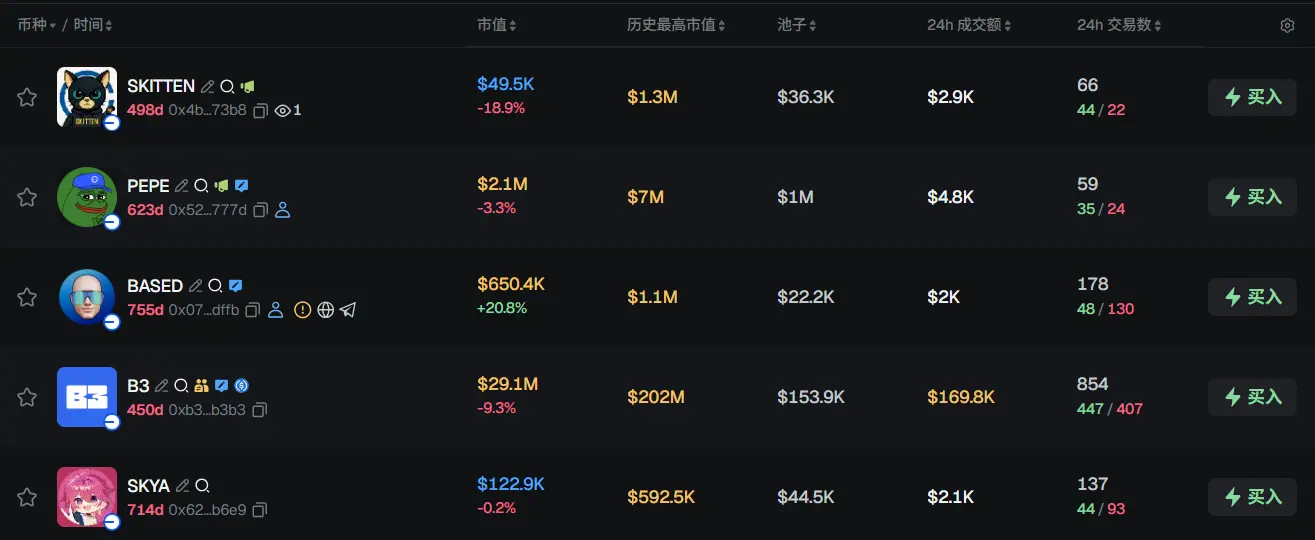
Task: Click the USDC coin badge on B3
Action: tap(241, 386)
